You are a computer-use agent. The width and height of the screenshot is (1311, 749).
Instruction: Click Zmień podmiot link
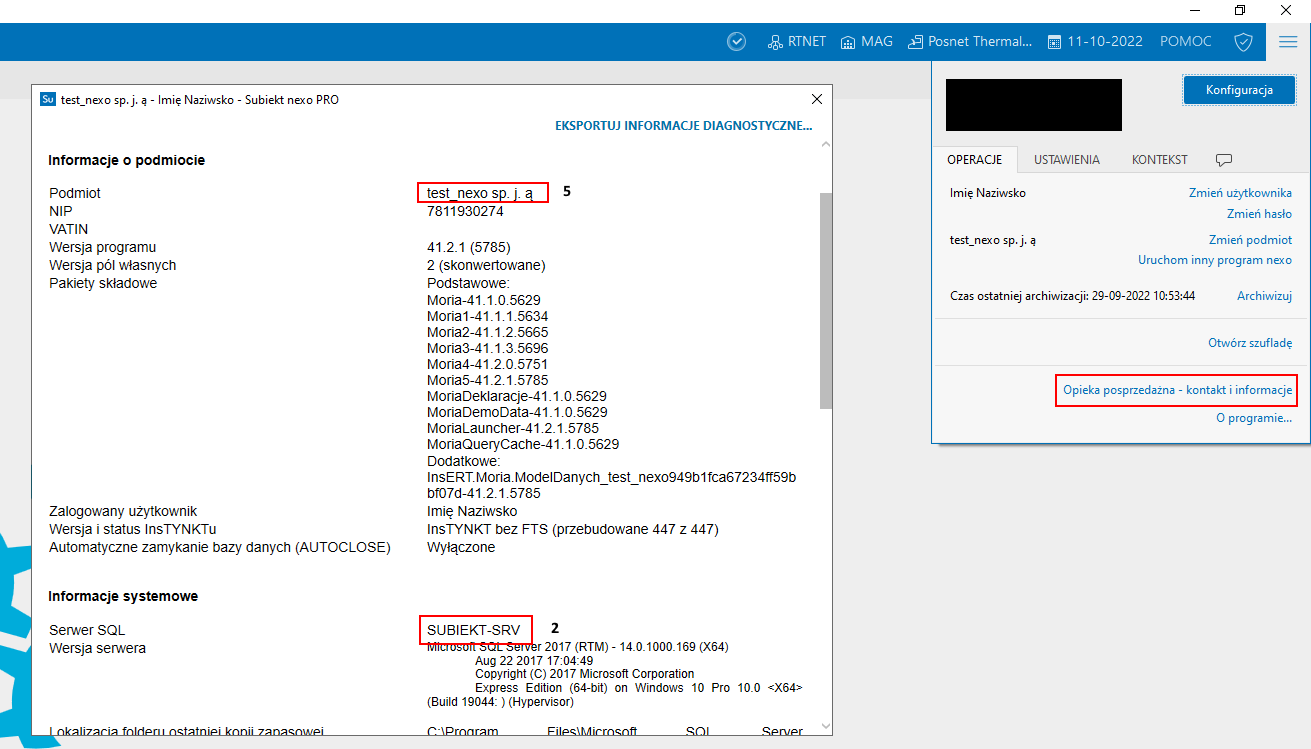click(x=1250, y=240)
